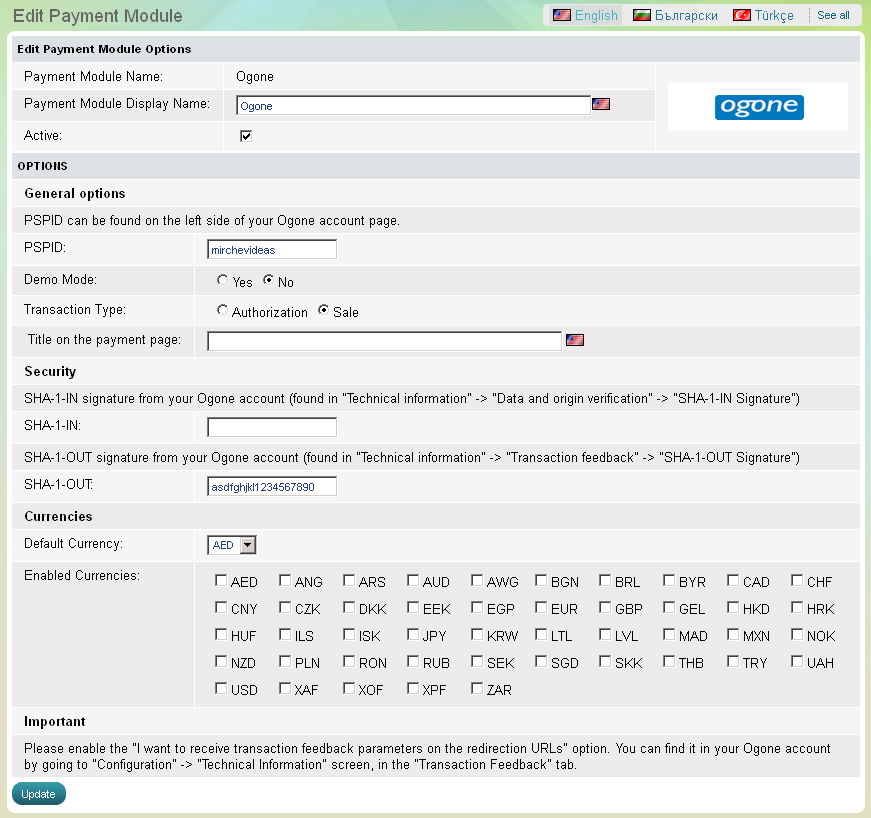The image size is (871, 818).
Task: Set Demo Mode to Yes
Action: [223, 282]
